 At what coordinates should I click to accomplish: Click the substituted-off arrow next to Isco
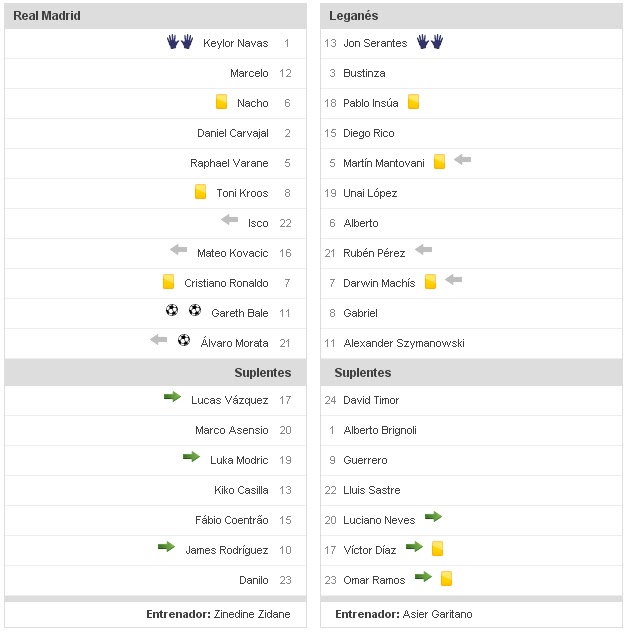[230, 221]
